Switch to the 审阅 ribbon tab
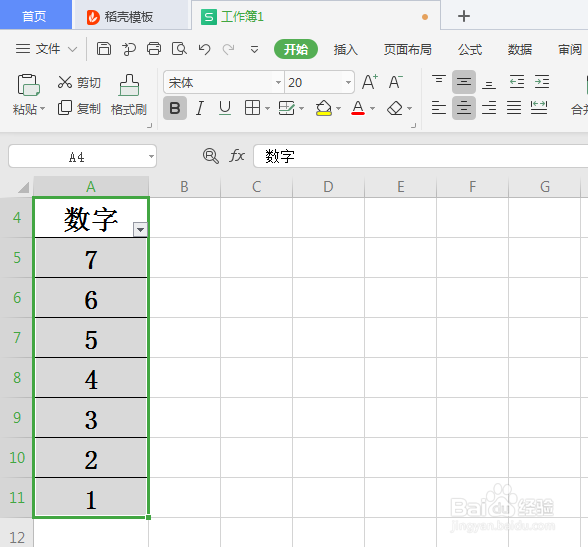 (570, 49)
